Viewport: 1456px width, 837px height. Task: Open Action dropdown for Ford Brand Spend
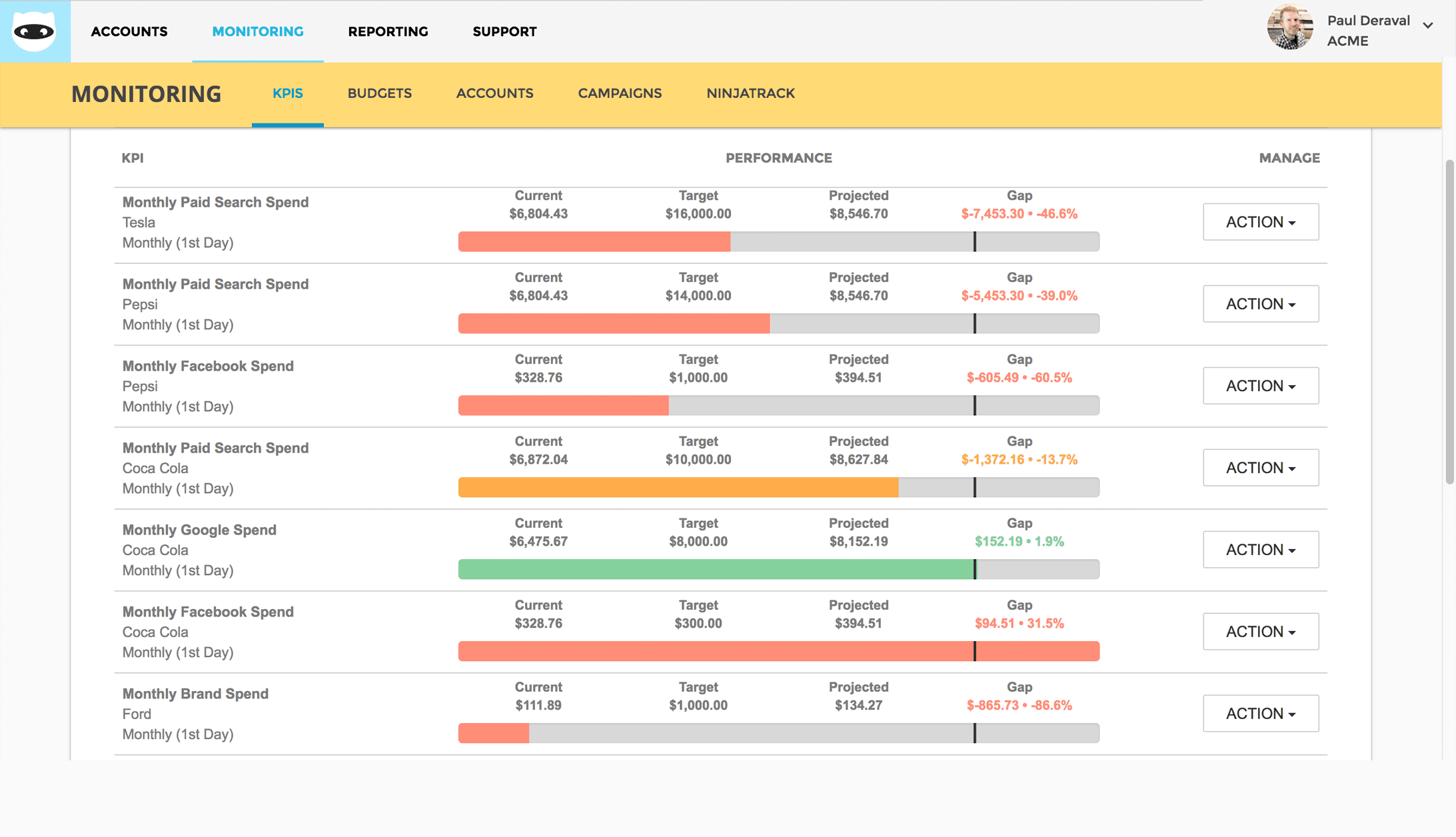click(1261, 714)
